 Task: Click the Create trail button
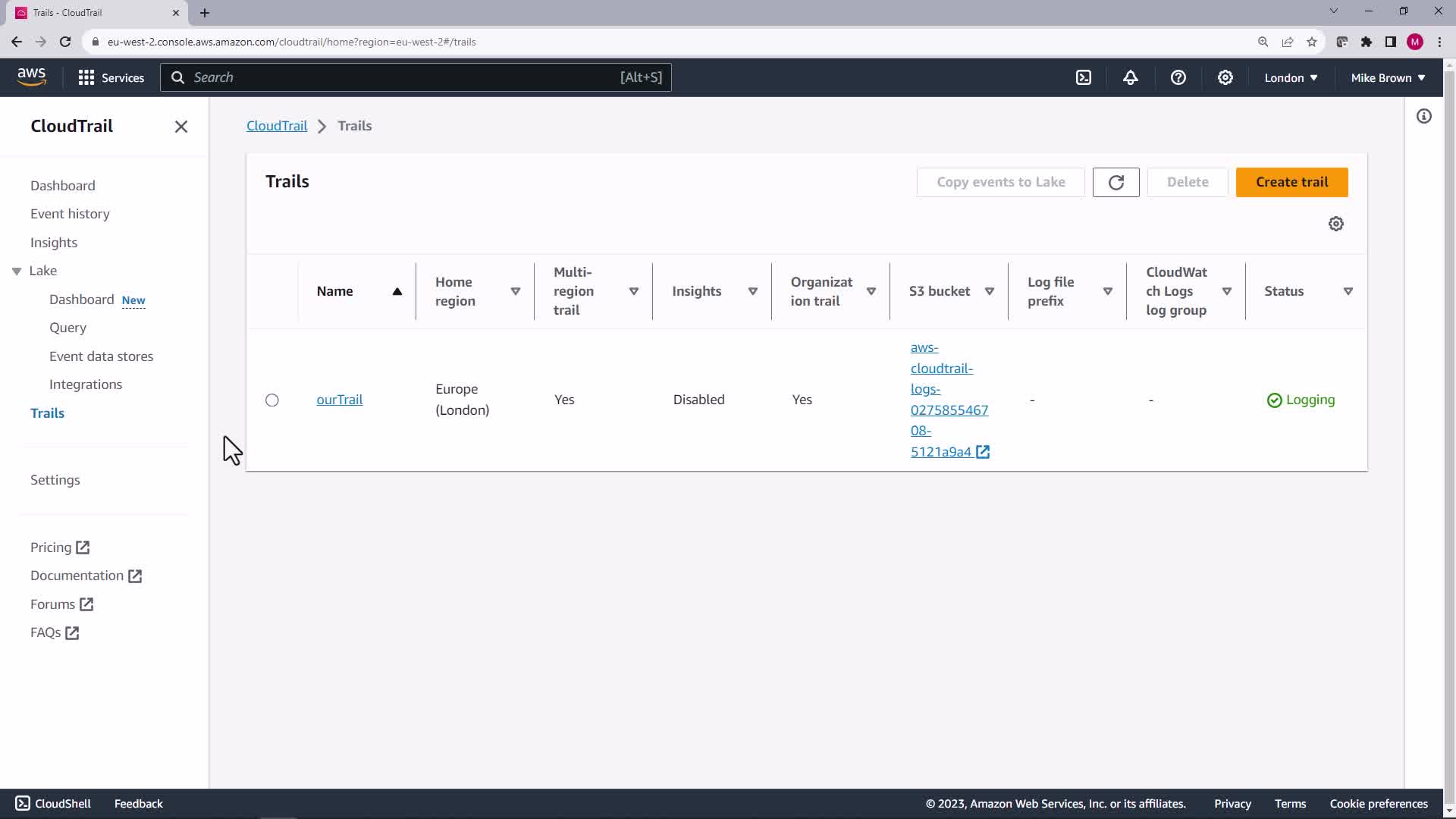tap(1291, 182)
